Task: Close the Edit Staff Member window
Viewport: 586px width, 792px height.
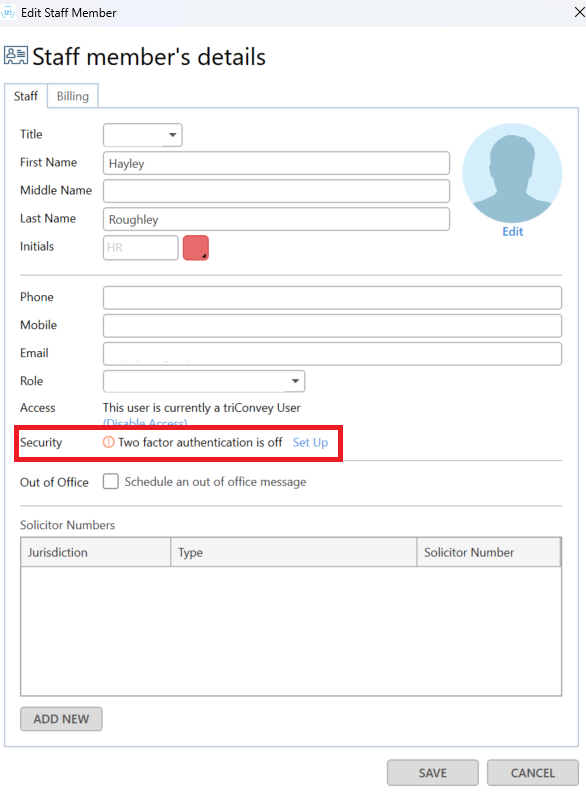Action: click(x=579, y=12)
